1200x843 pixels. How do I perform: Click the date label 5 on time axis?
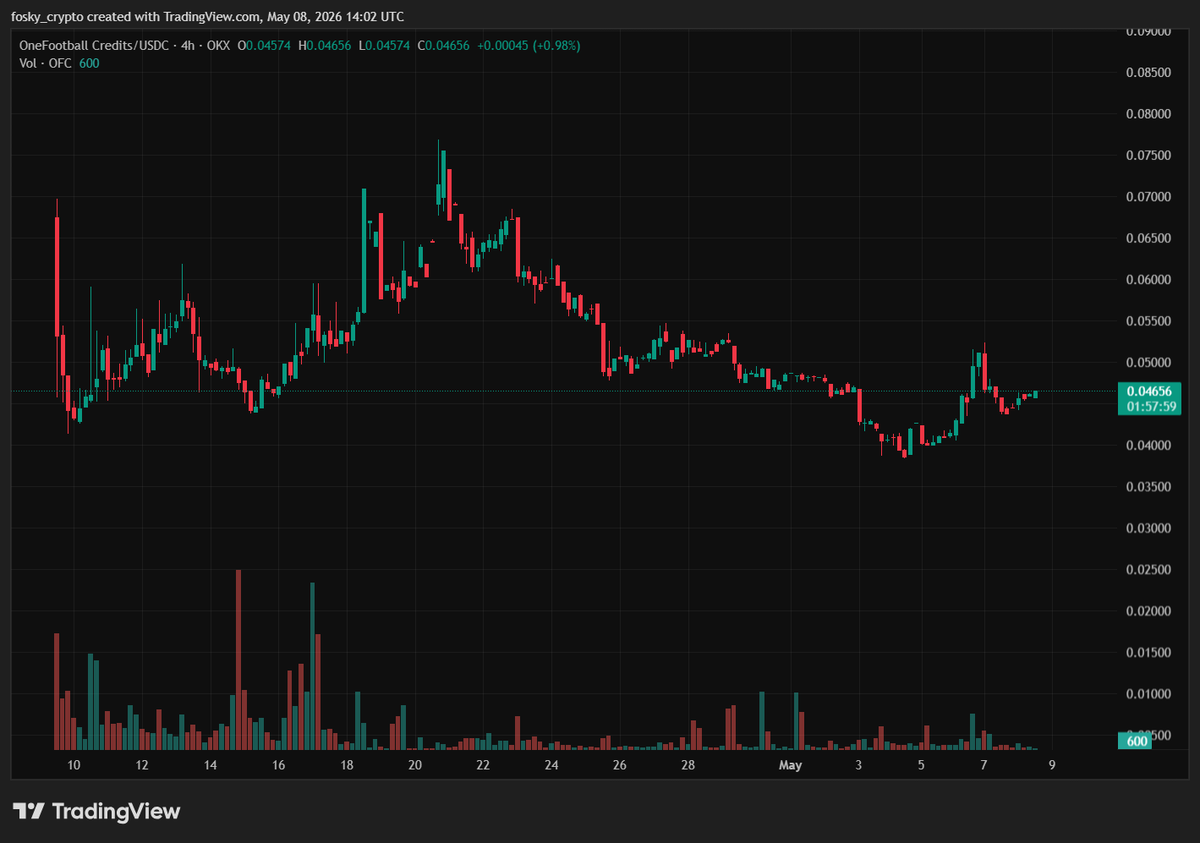(921, 766)
